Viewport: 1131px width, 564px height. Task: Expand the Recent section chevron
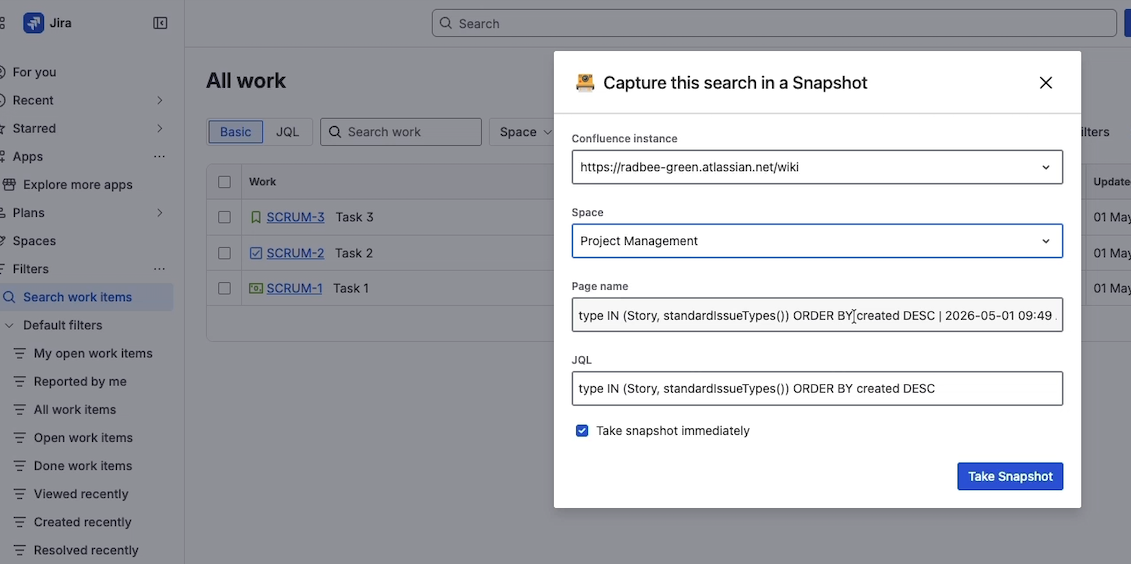(159, 100)
